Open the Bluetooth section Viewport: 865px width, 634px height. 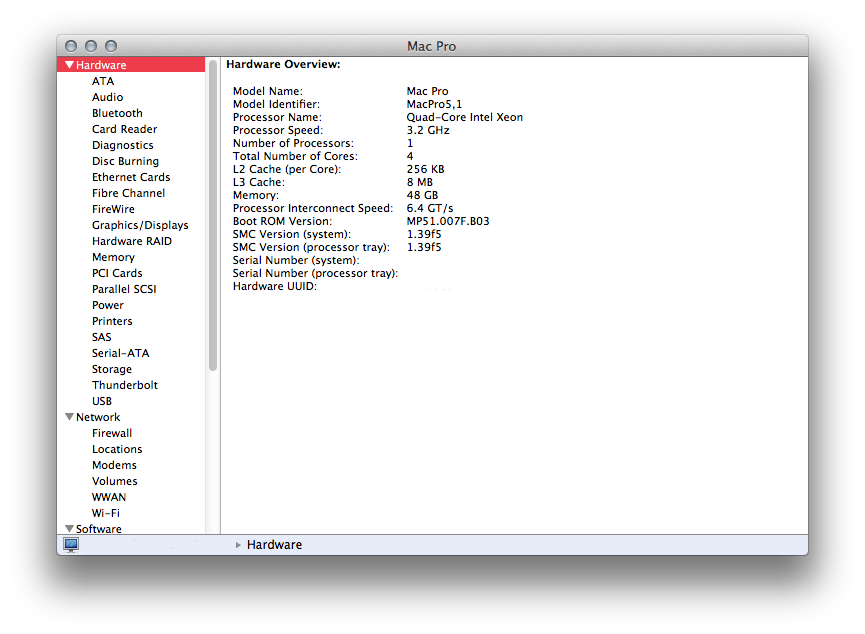pyautogui.click(x=118, y=113)
